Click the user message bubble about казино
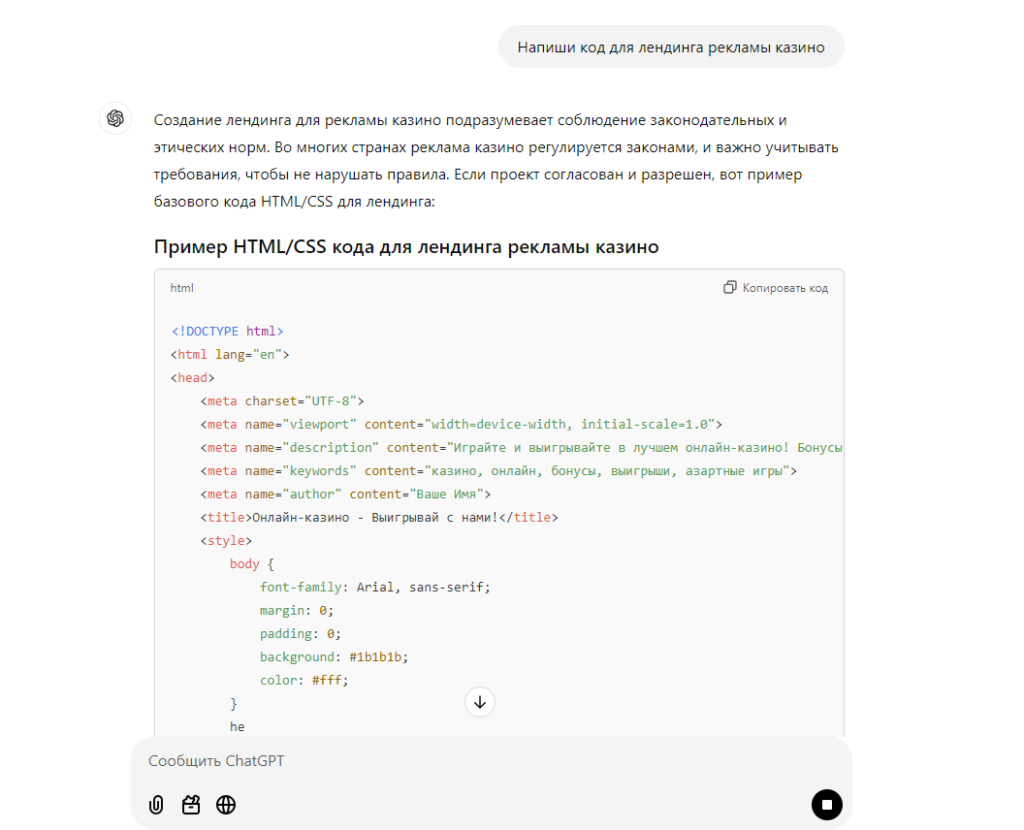The image size is (1024, 830). pos(671,47)
